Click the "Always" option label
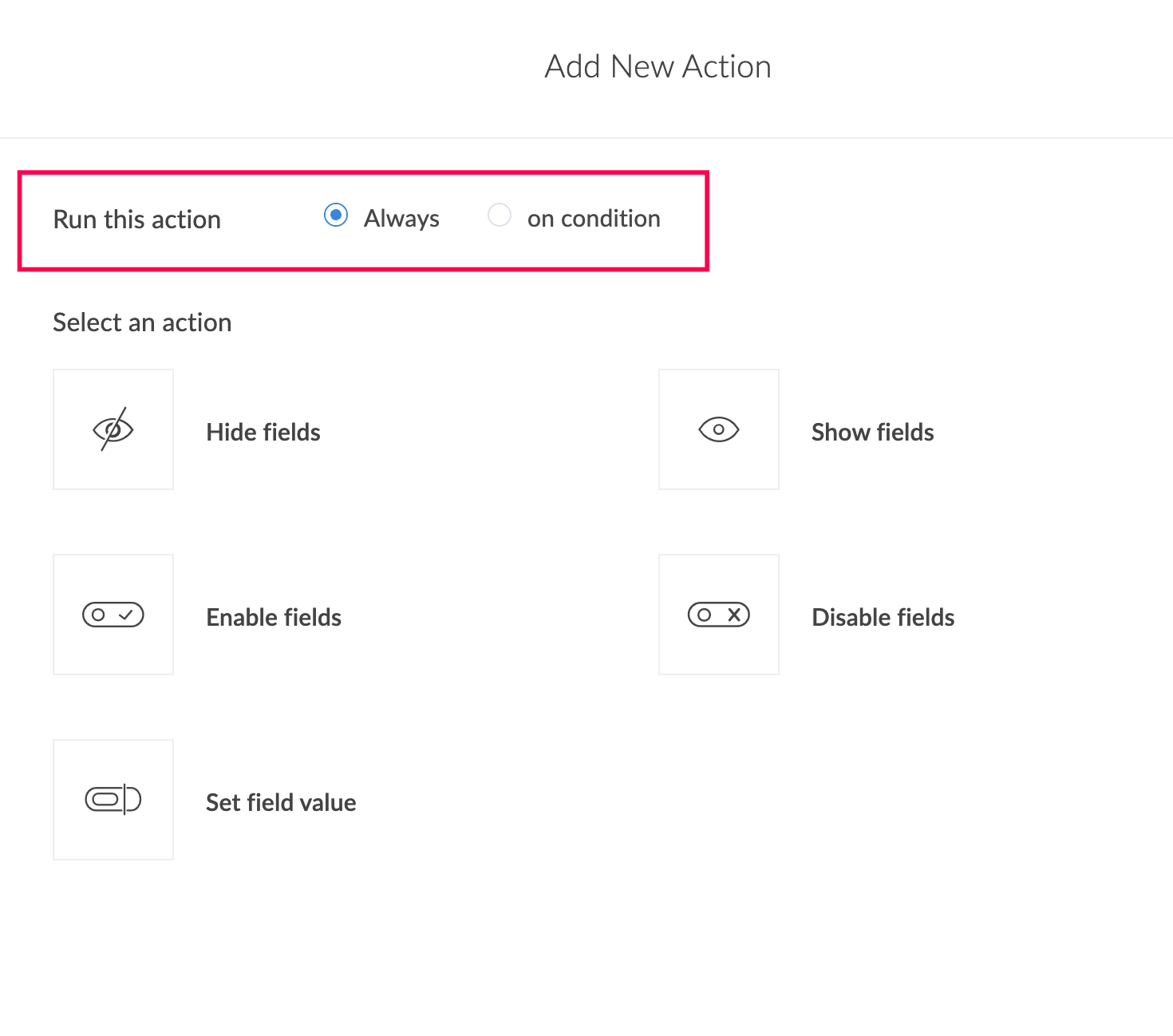Screen dimensions: 1173x1036 [x=401, y=219]
